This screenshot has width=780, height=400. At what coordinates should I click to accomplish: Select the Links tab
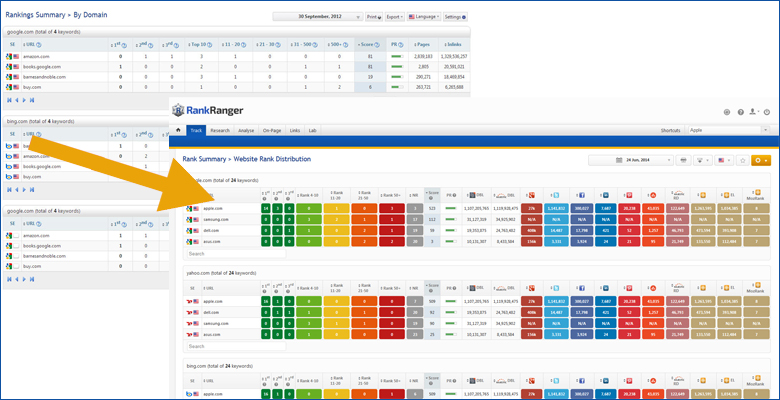294,130
